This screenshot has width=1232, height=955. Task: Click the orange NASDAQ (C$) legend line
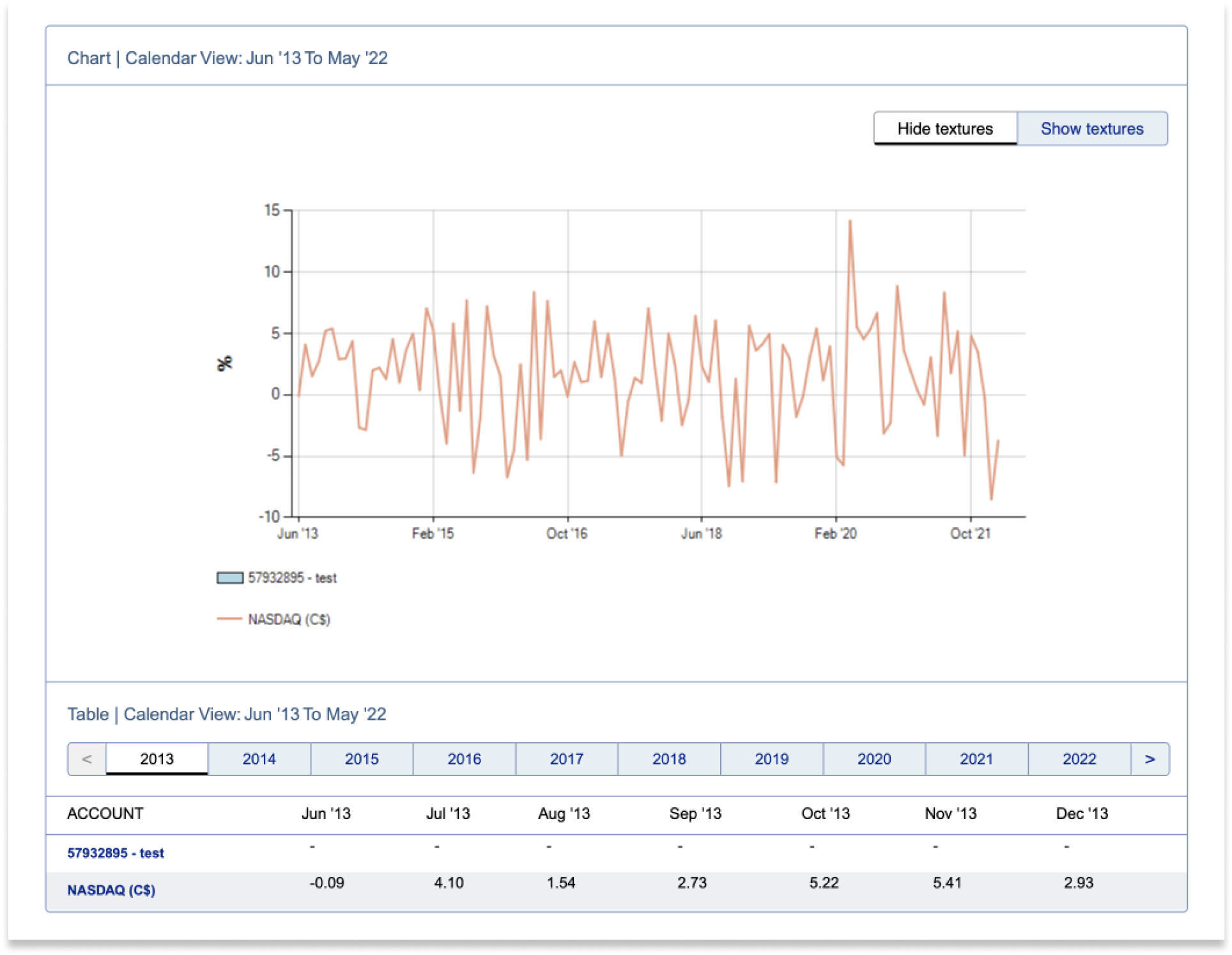point(229,619)
